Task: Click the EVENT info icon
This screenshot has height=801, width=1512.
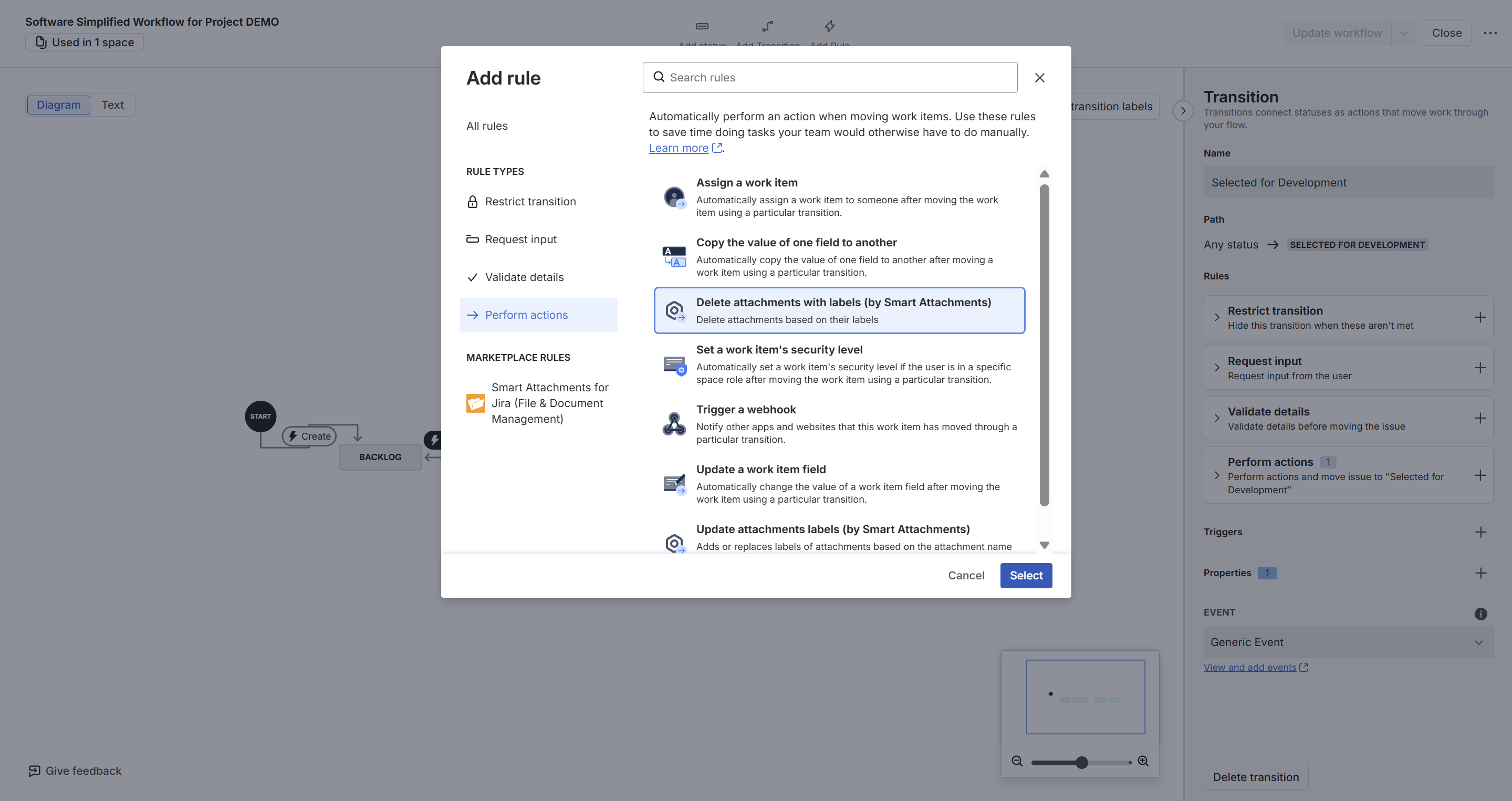Action: tap(1480, 614)
